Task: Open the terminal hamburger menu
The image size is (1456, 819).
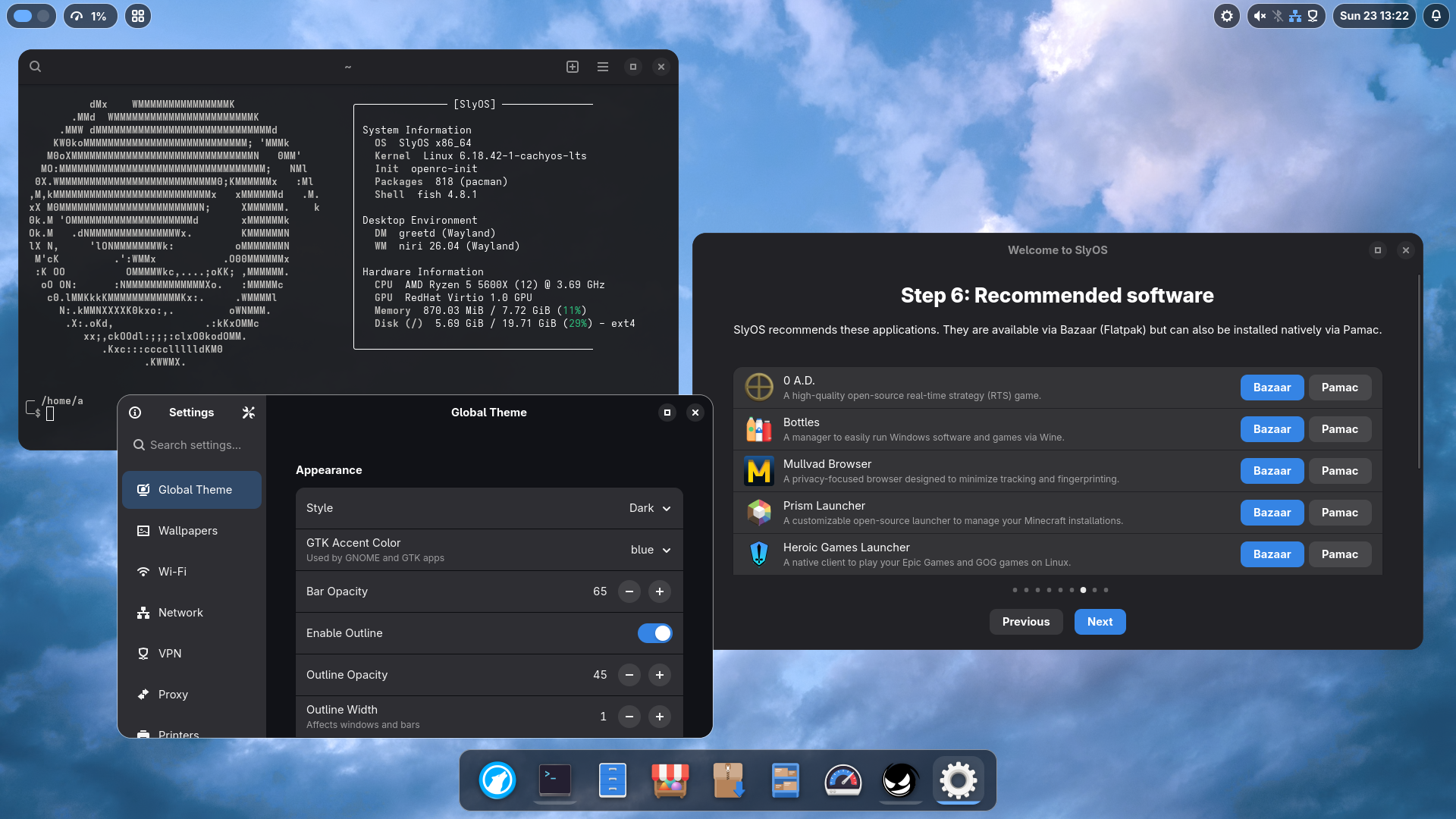Action: [x=603, y=67]
